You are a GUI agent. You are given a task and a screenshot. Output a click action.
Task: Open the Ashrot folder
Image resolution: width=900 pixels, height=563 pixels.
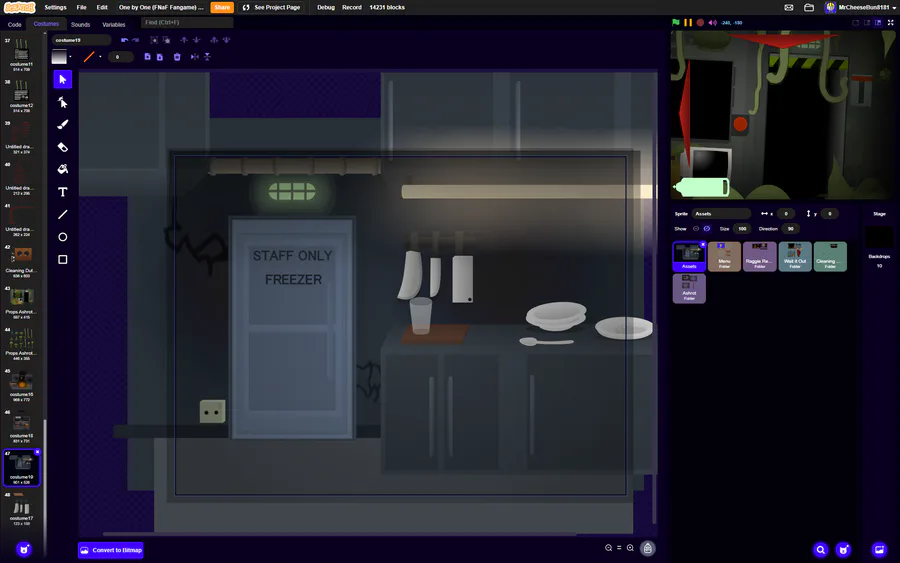pos(689,288)
